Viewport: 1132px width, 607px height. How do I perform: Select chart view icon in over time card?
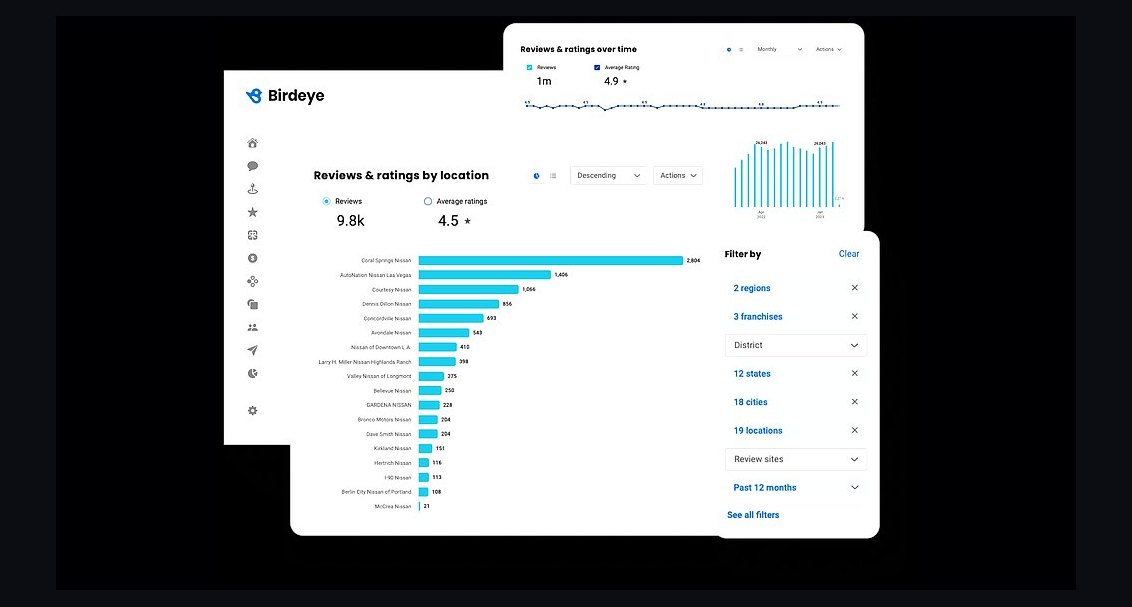pos(728,50)
